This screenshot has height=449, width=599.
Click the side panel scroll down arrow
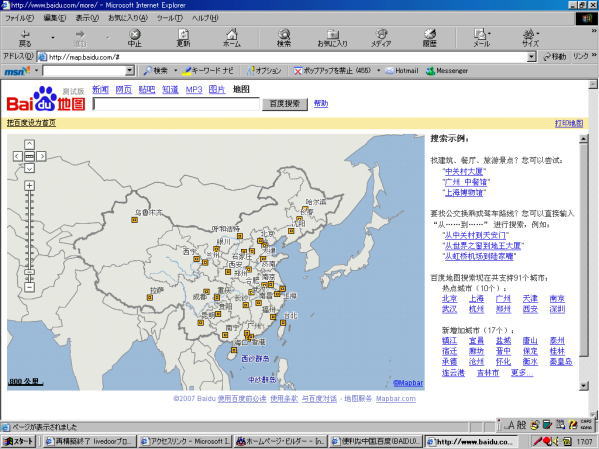[x=583, y=386]
